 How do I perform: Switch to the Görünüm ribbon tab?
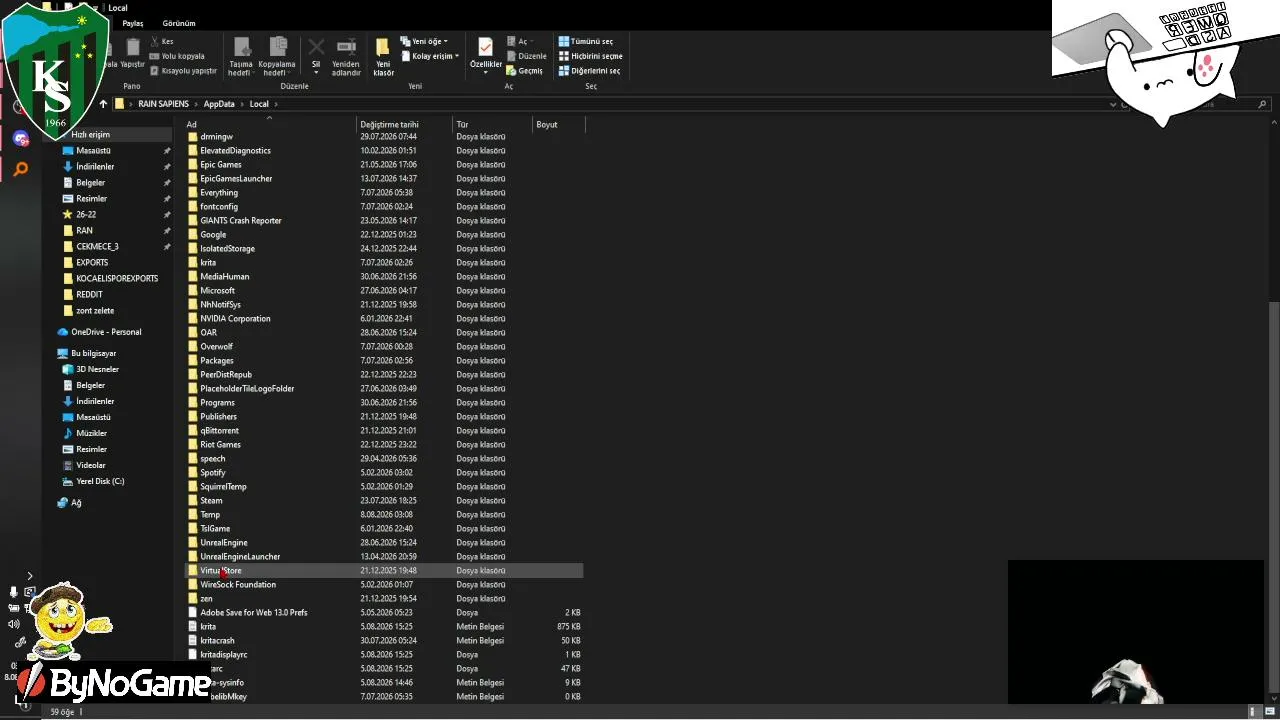tap(179, 23)
